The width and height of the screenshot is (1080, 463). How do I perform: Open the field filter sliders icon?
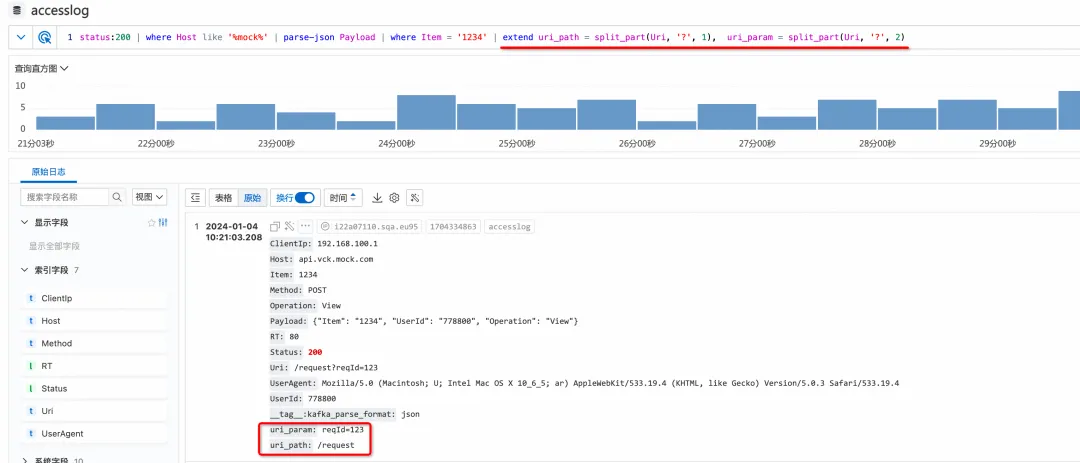coord(163,223)
